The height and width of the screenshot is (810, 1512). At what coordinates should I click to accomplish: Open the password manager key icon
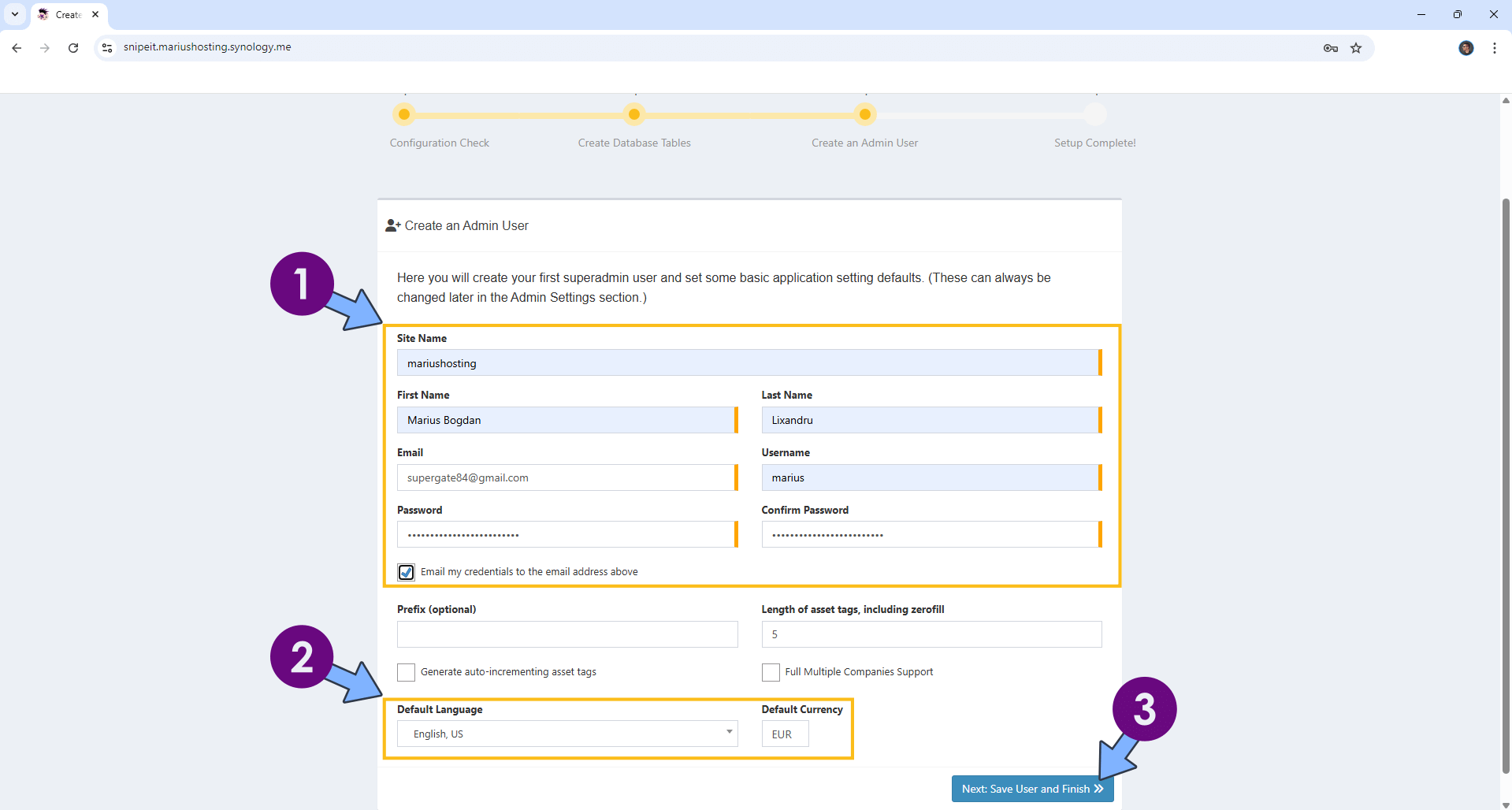pos(1329,48)
